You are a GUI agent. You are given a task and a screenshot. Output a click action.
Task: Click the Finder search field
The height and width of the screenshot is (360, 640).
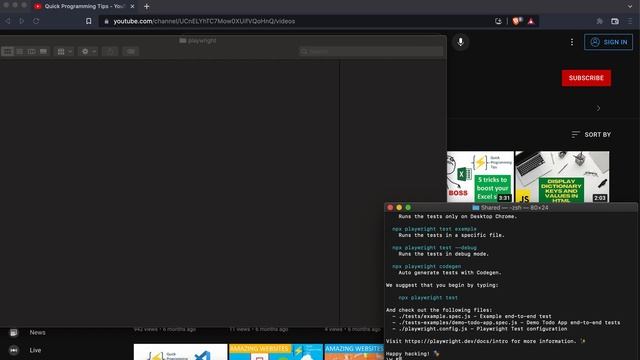pyautogui.click(x=371, y=51)
